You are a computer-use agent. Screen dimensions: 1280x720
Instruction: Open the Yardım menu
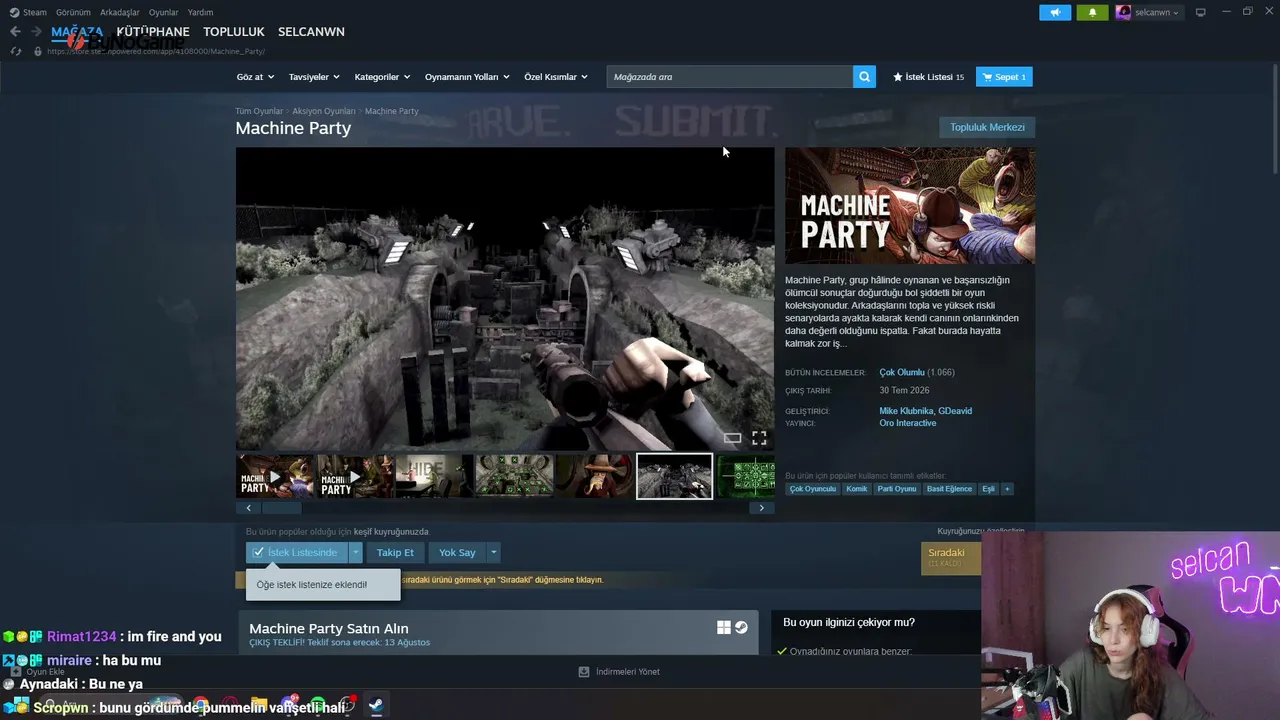[200, 12]
